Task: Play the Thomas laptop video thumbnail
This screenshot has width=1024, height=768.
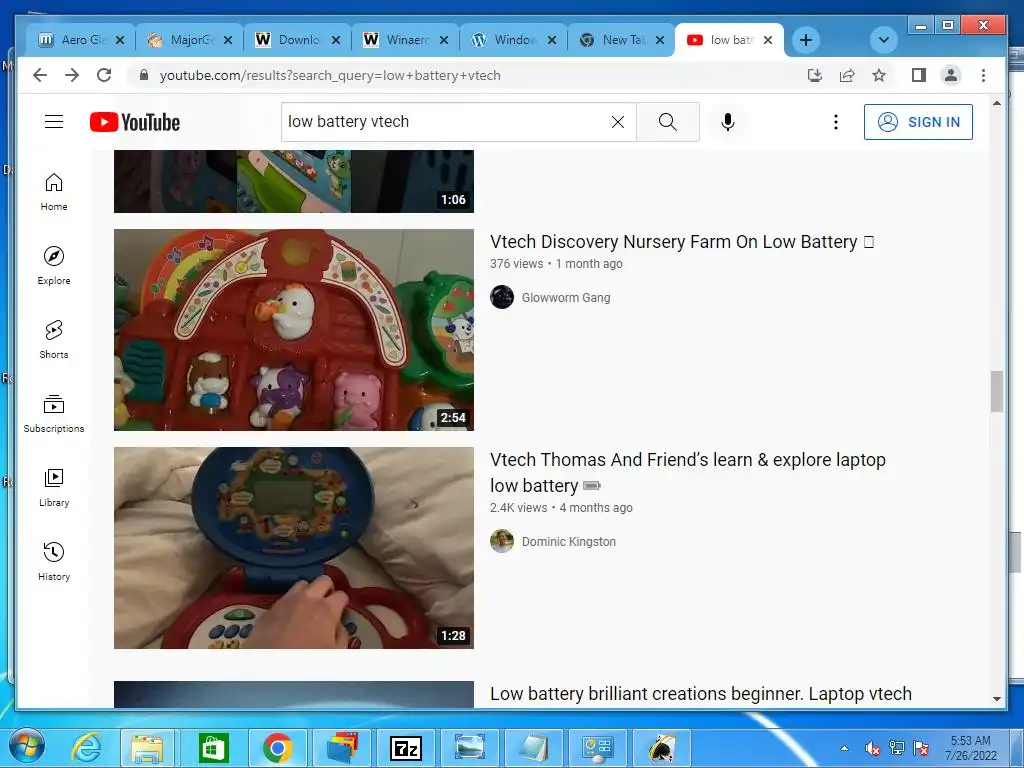Action: (294, 548)
